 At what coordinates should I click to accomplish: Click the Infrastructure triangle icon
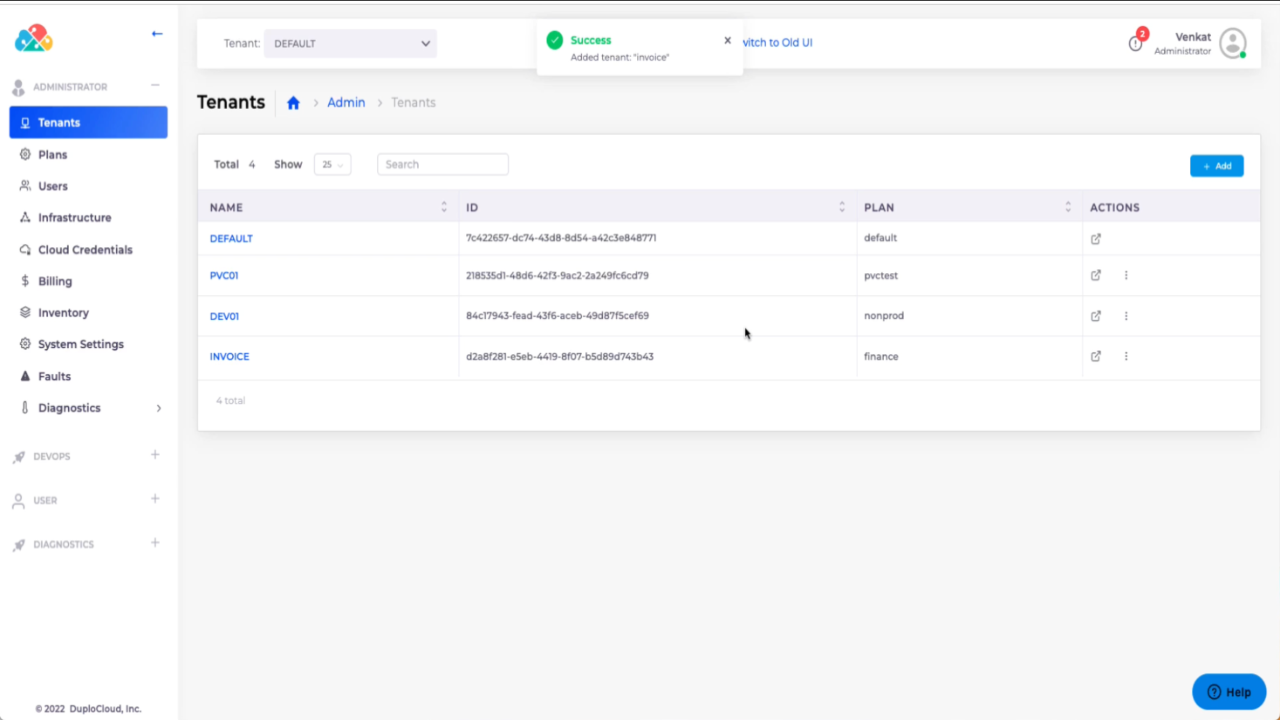(26, 217)
